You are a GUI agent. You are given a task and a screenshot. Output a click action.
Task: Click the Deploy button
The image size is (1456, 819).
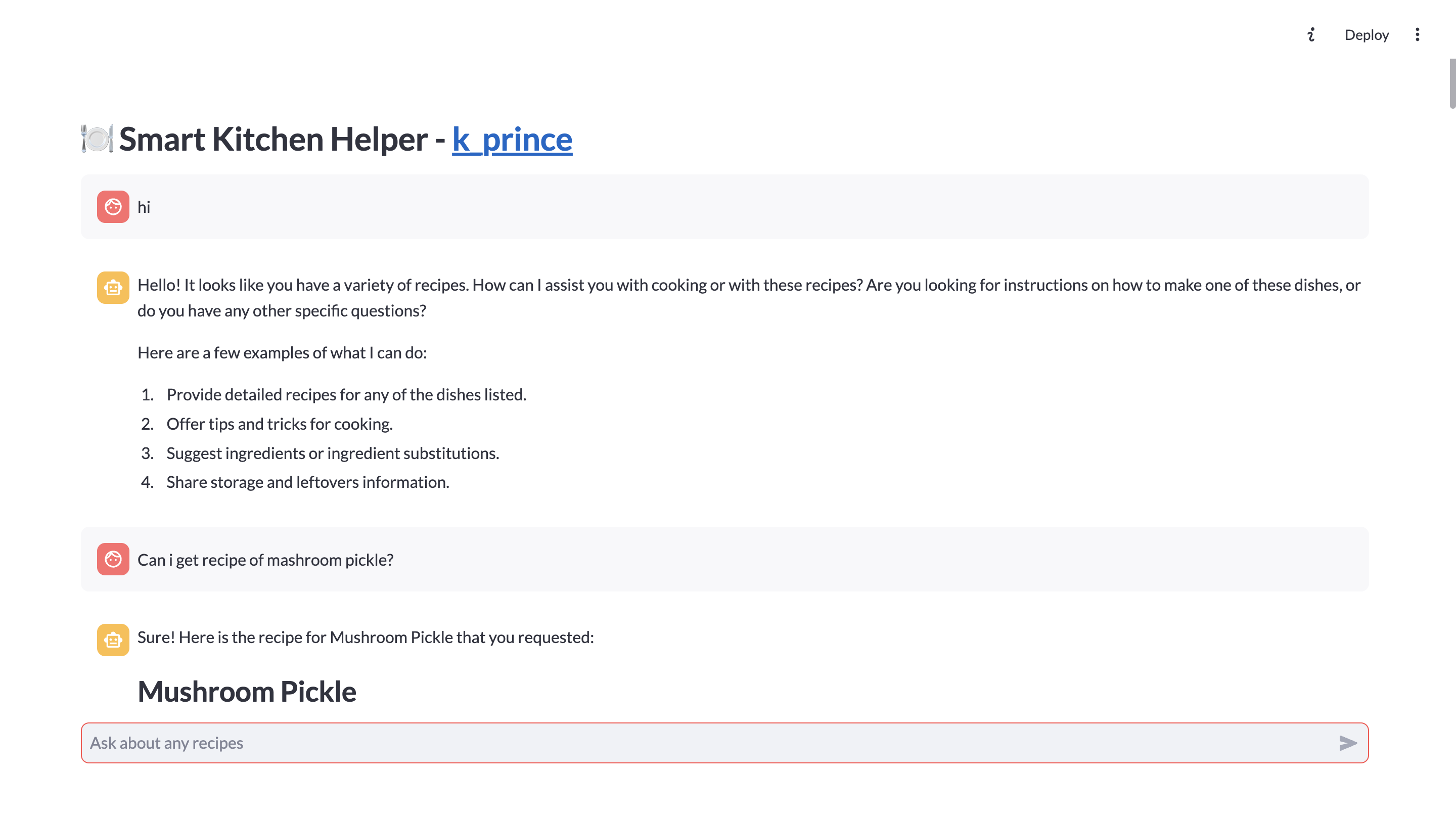click(1366, 35)
